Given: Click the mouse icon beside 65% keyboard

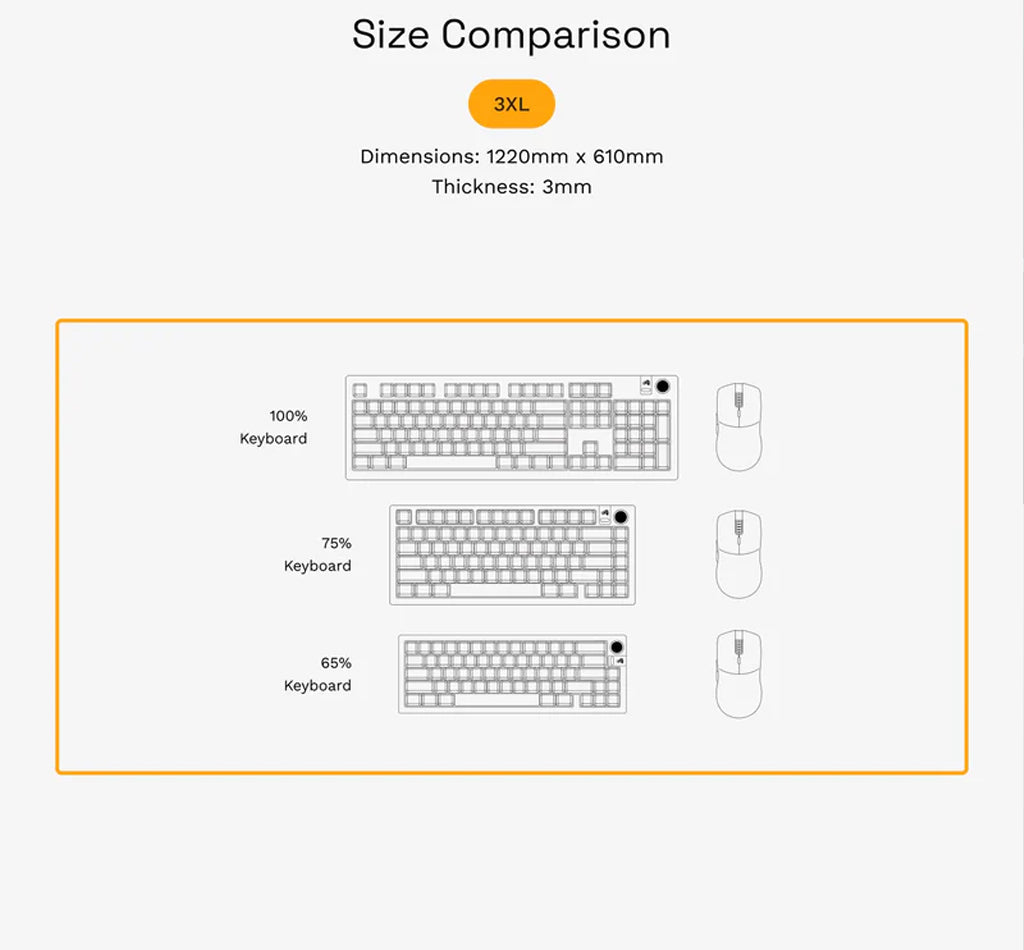Looking at the screenshot, I should coord(739,674).
